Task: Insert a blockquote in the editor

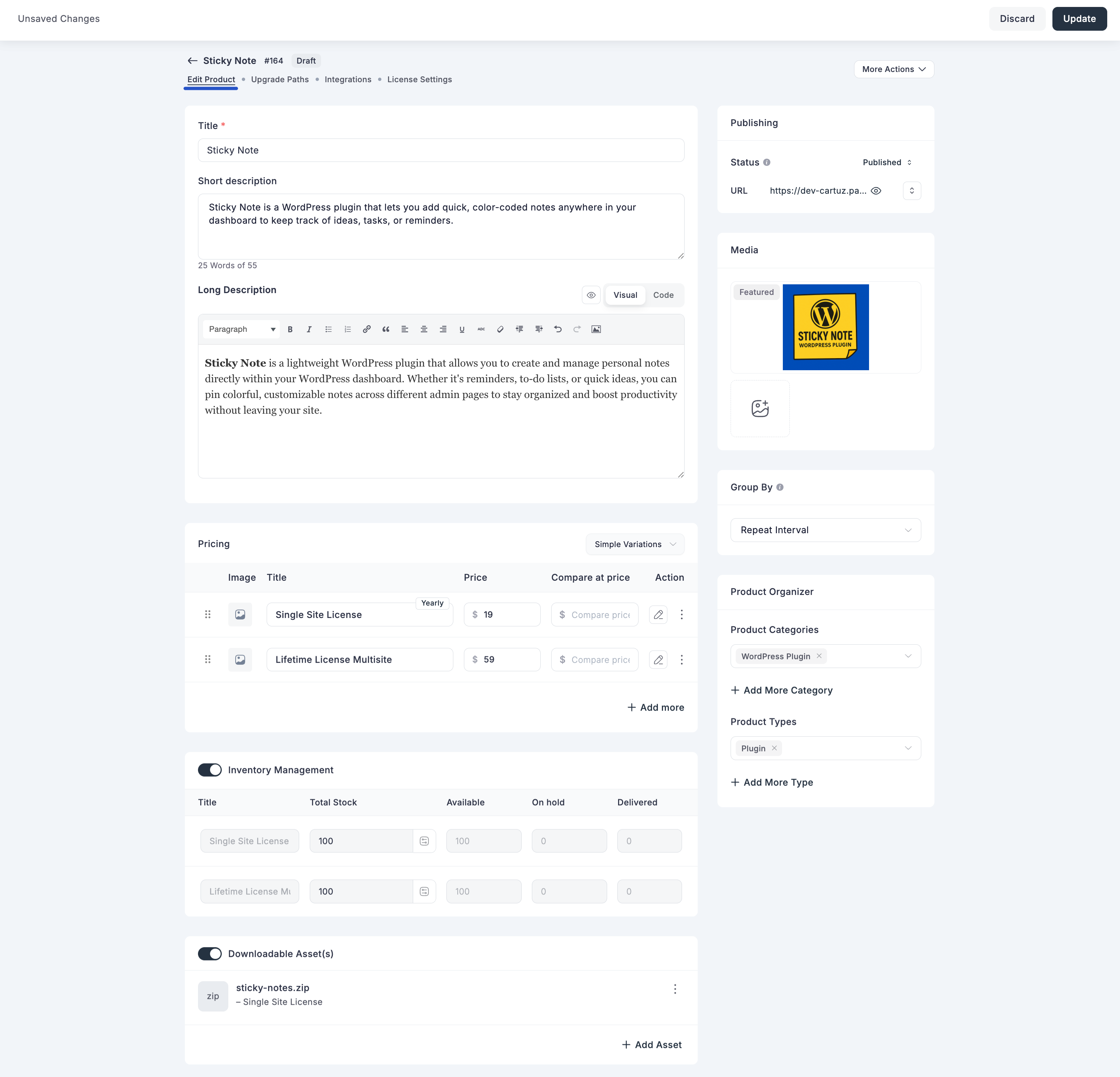Action: point(386,329)
